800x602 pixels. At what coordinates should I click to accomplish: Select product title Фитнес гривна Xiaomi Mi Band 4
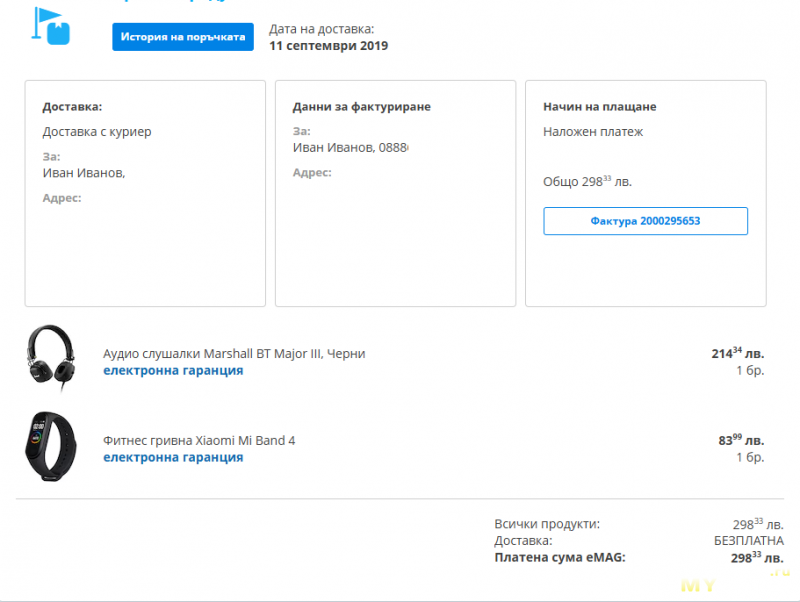click(199, 440)
